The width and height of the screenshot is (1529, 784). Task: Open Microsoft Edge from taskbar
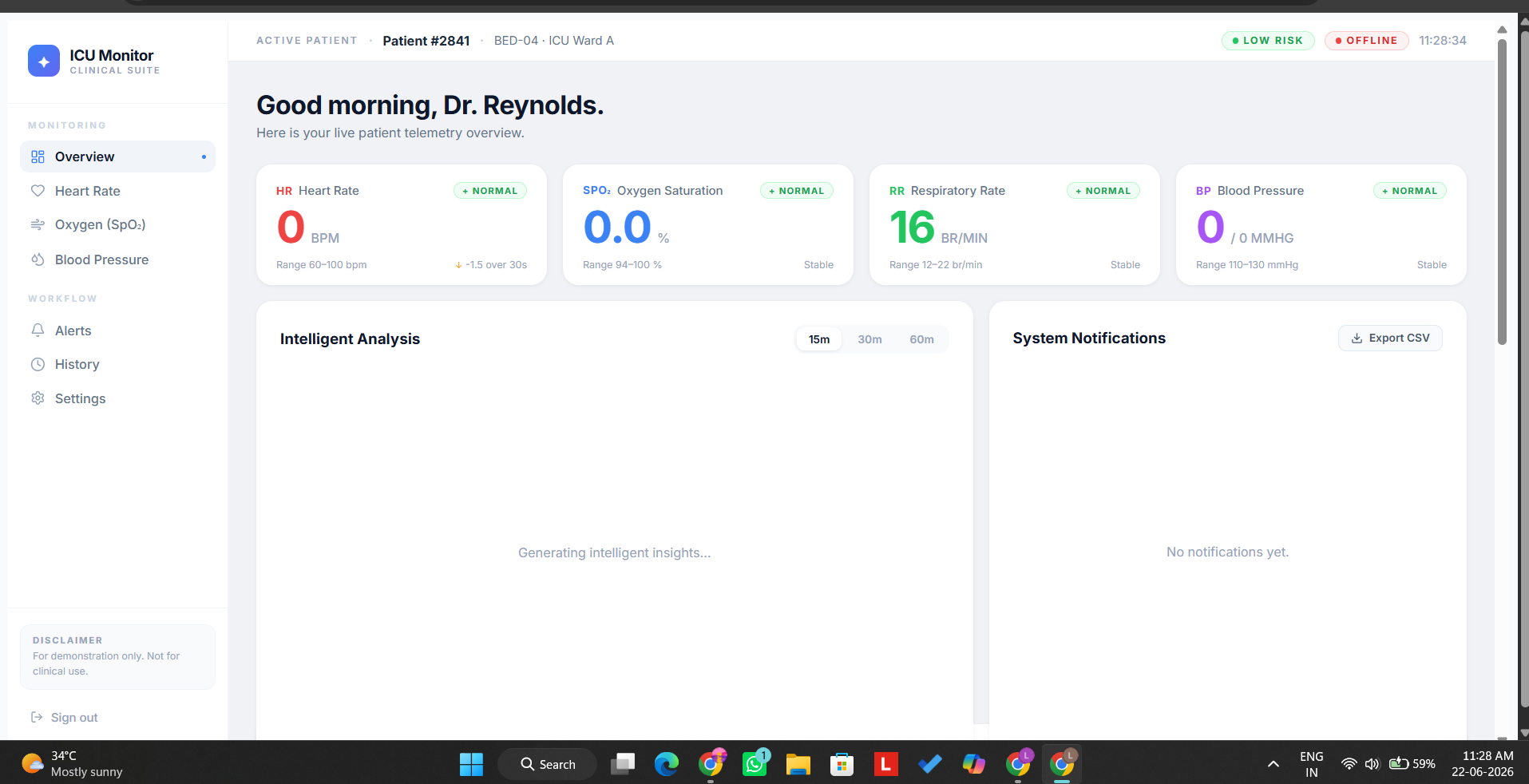pos(667,764)
